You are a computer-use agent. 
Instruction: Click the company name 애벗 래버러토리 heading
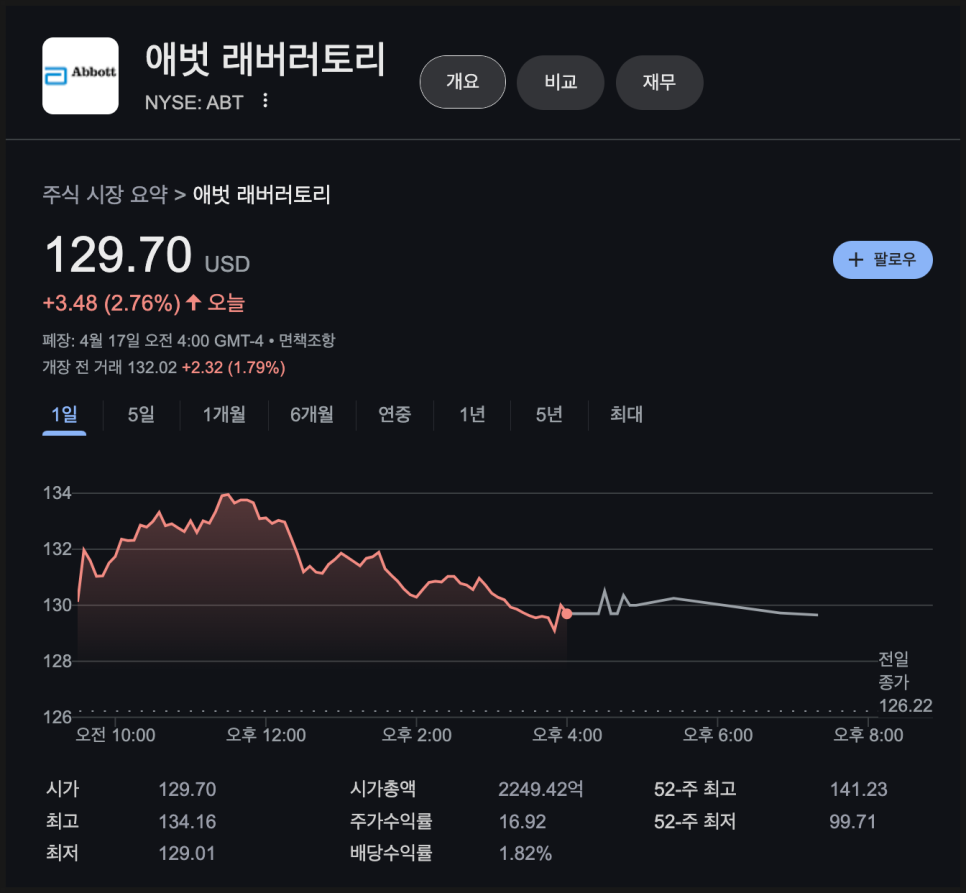pyautogui.click(x=265, y=59)
